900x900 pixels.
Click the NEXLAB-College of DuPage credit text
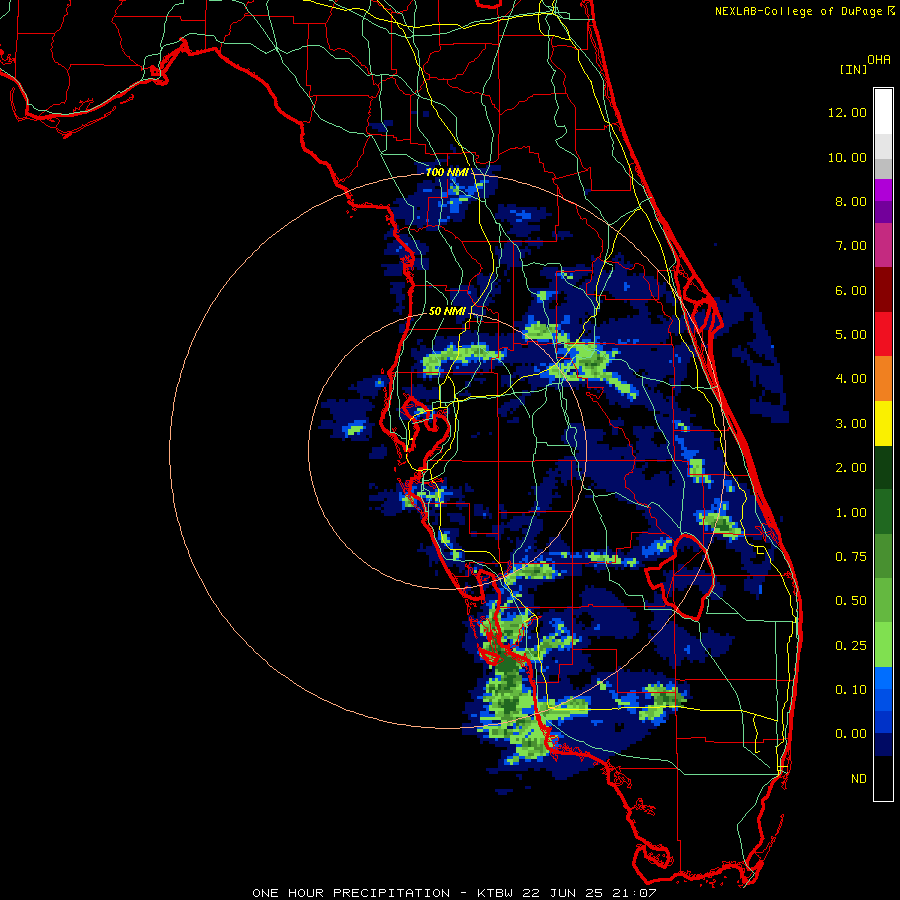click(804, 11)
